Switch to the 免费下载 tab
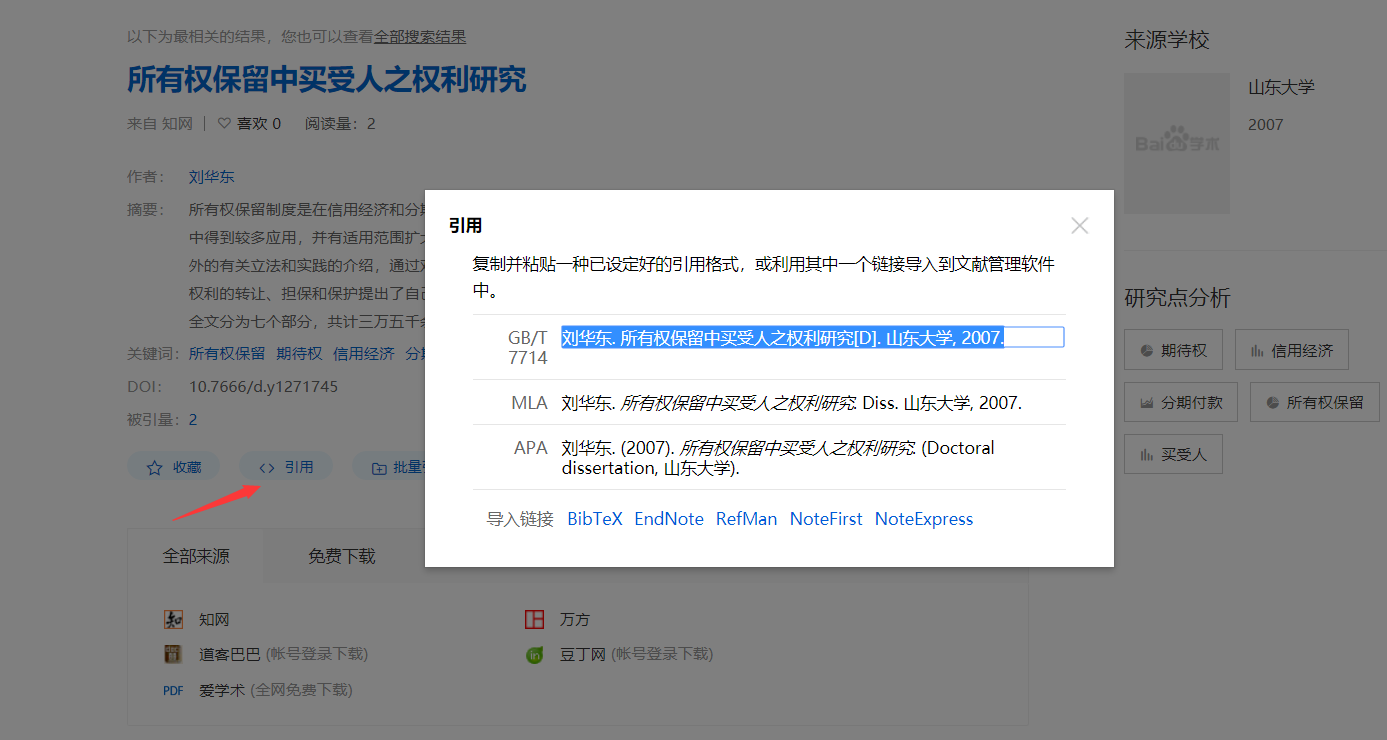The width and height of the screenshot is (1387, 740). point(342,556)
